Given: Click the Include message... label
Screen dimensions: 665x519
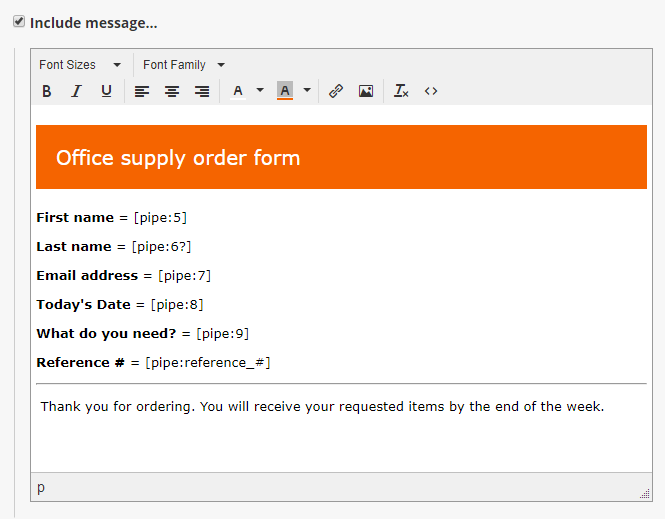Looking at the screenshot, I should pos(94,23).
